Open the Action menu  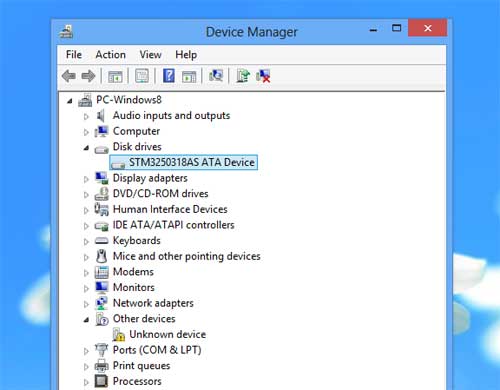pyautogui.click(x=110, y=54)
